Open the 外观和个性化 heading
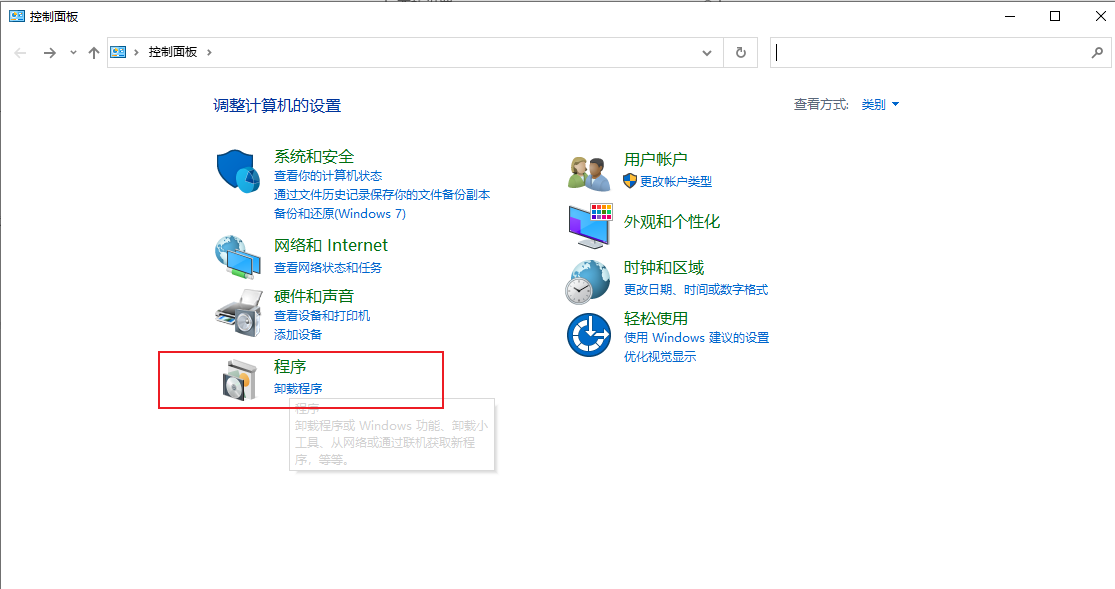The height and width of the screenshot is (589, 1115). 672,222
